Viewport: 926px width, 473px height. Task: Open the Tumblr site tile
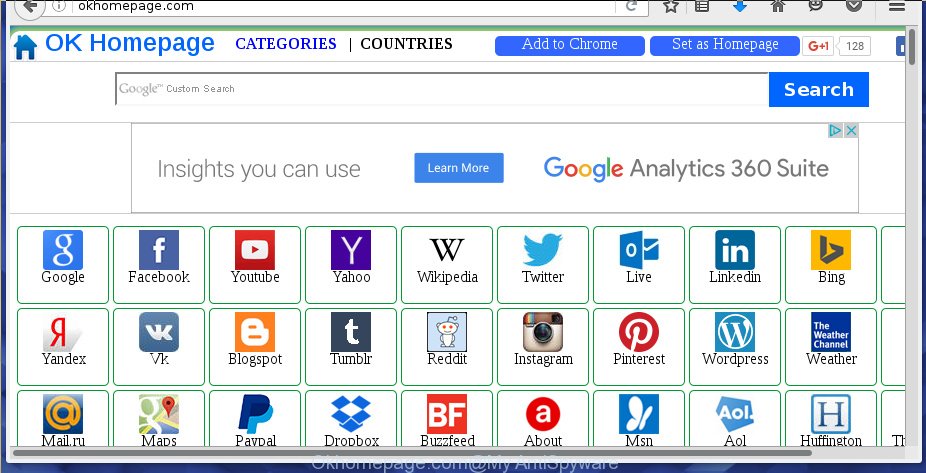point(351,347)
